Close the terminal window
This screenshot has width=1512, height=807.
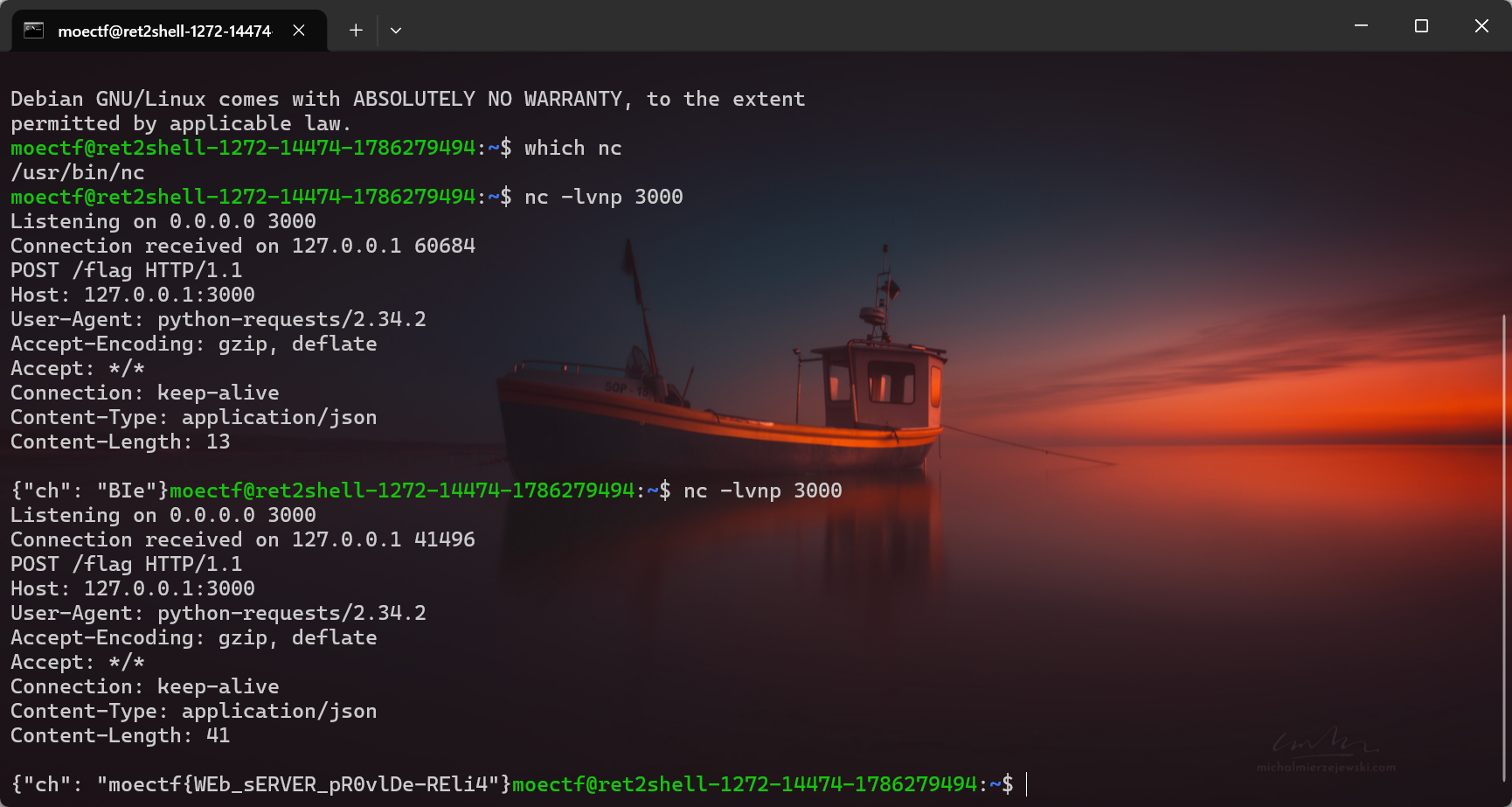coord(1481,26)
